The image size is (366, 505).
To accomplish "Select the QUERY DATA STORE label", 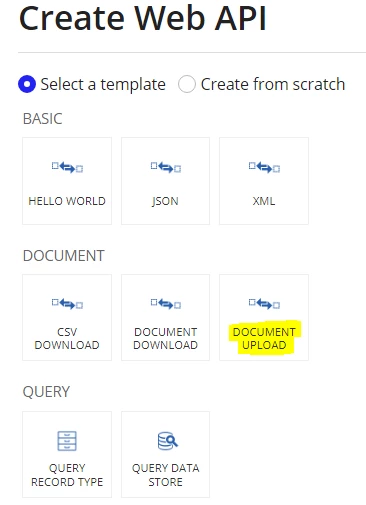I will click(166, 475).
